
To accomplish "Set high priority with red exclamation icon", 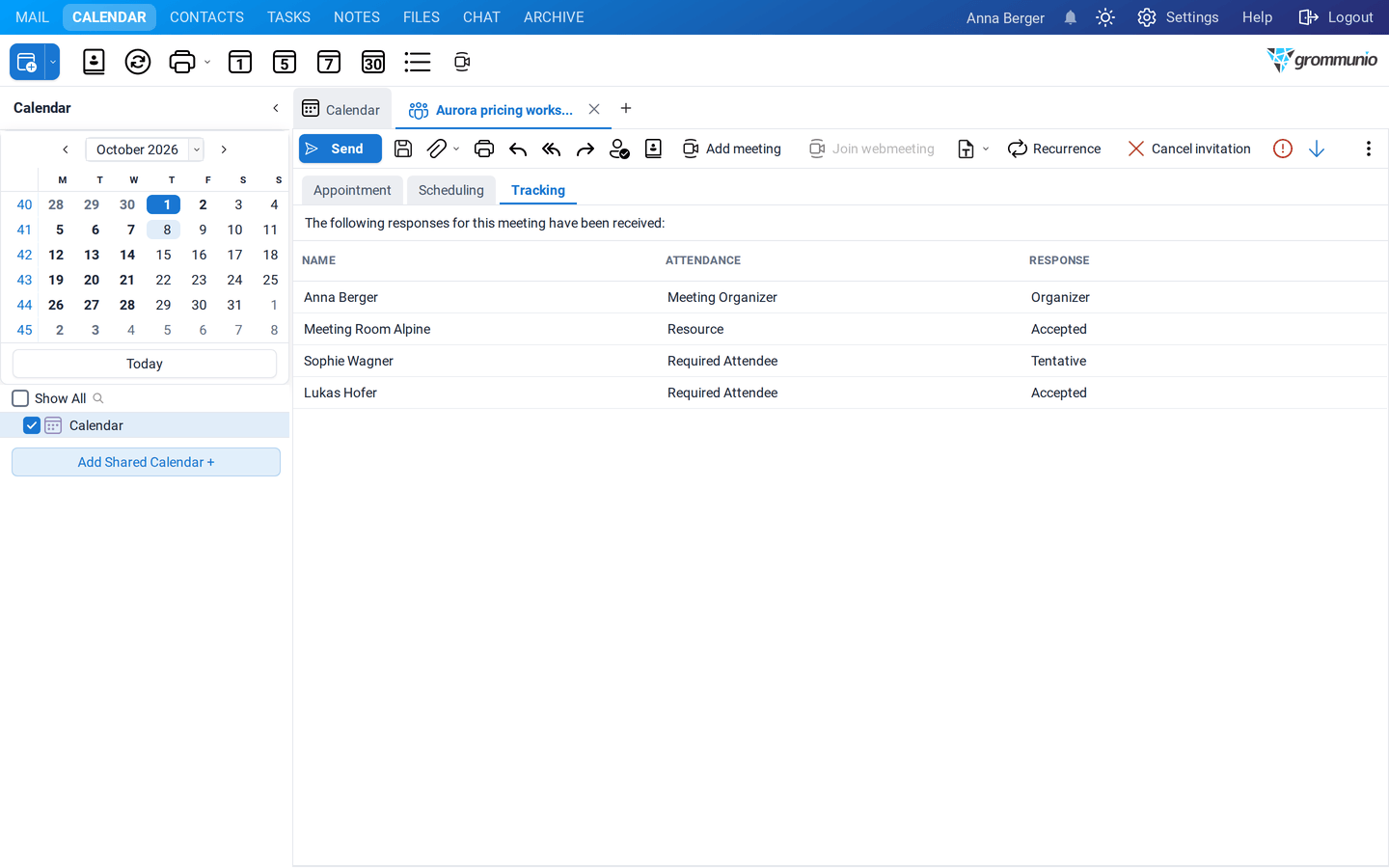I will coord(1282,149).
